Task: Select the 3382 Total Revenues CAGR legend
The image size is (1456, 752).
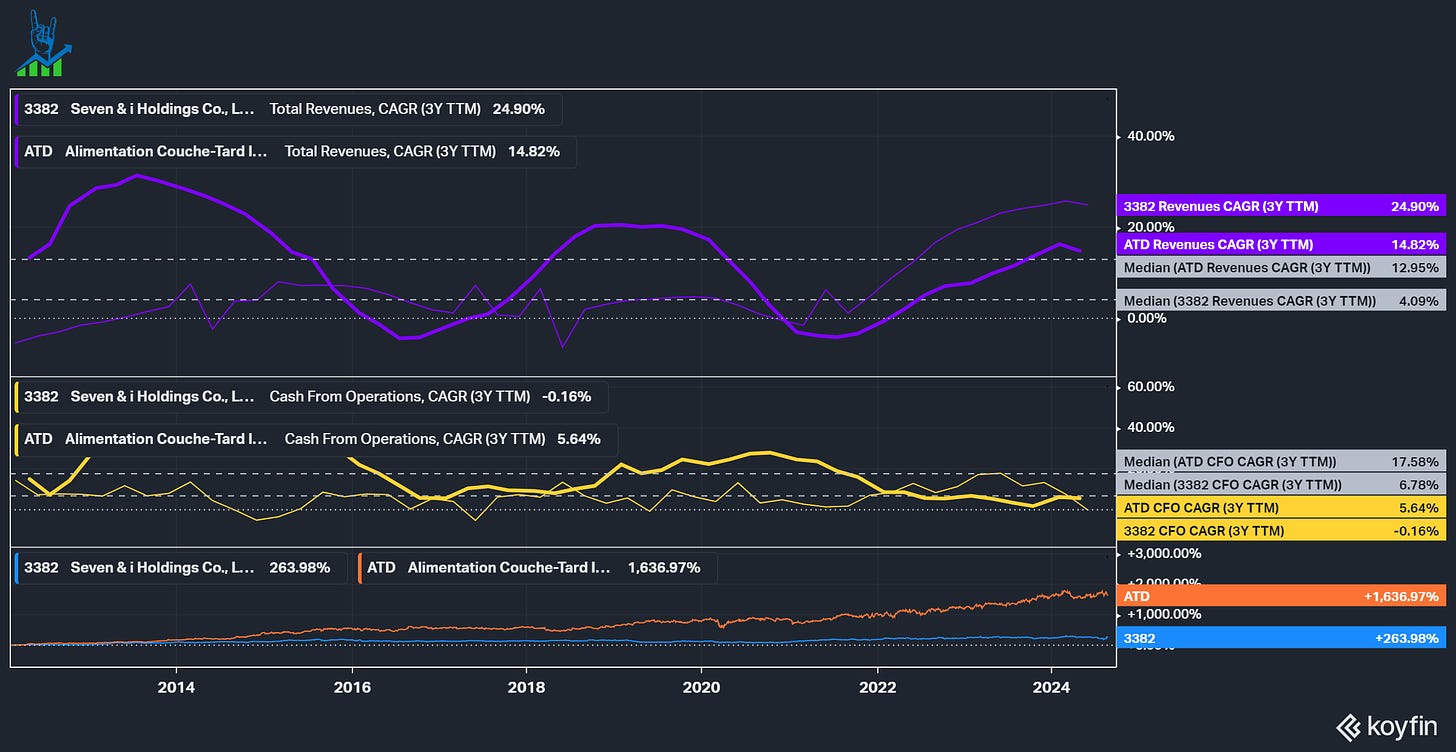Action: (288, 109)
